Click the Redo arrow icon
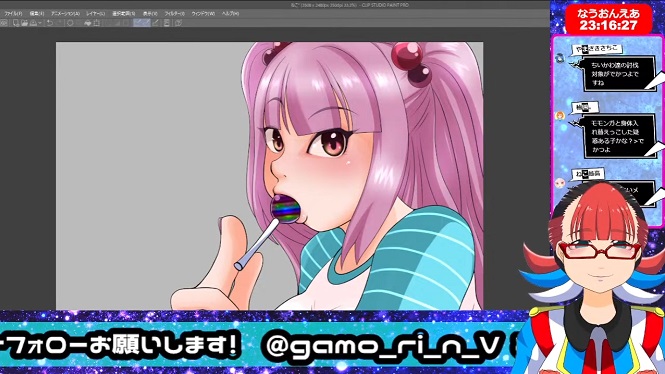665x374 pixels. [59, 23]
